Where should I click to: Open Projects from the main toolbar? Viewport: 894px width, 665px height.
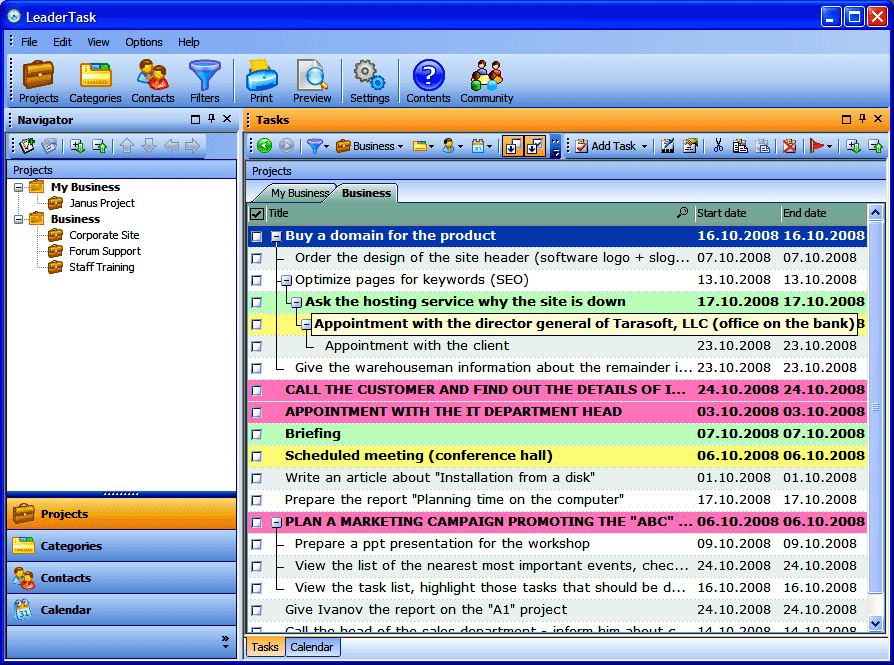[38, 82]
